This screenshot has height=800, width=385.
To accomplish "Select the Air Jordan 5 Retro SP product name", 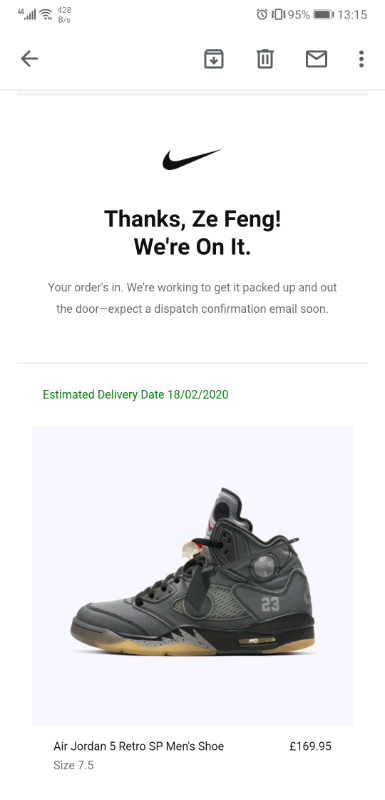I will tap(139, 746).
